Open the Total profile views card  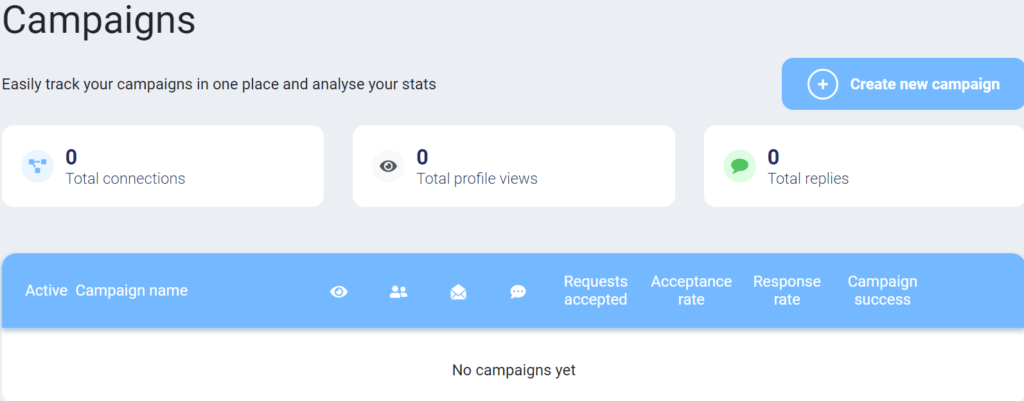pyautogui.click(x=514, y=166)
